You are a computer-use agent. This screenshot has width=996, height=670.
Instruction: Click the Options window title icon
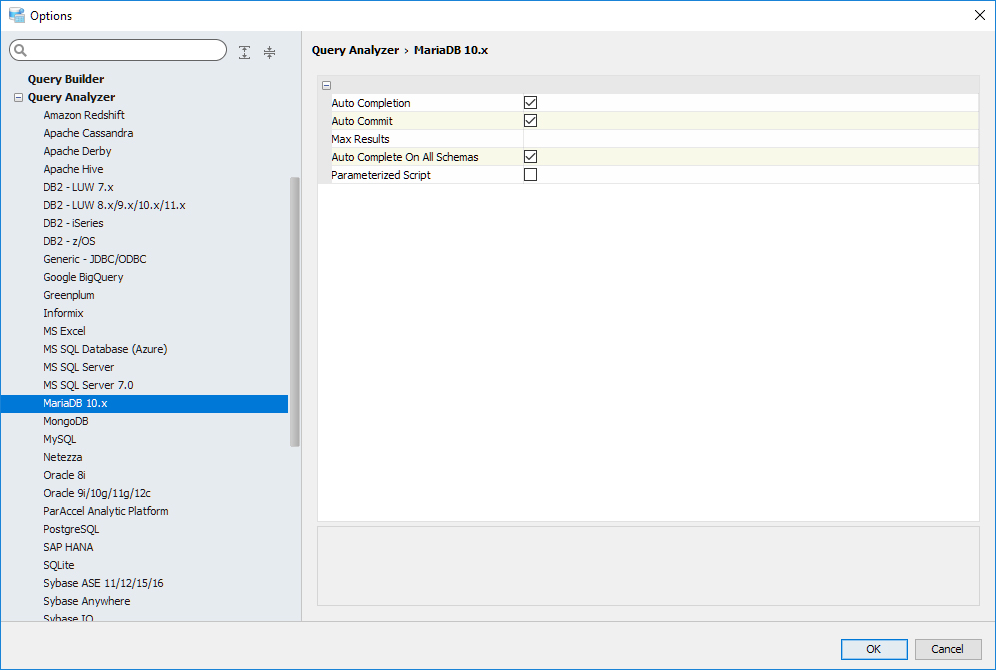16,15
